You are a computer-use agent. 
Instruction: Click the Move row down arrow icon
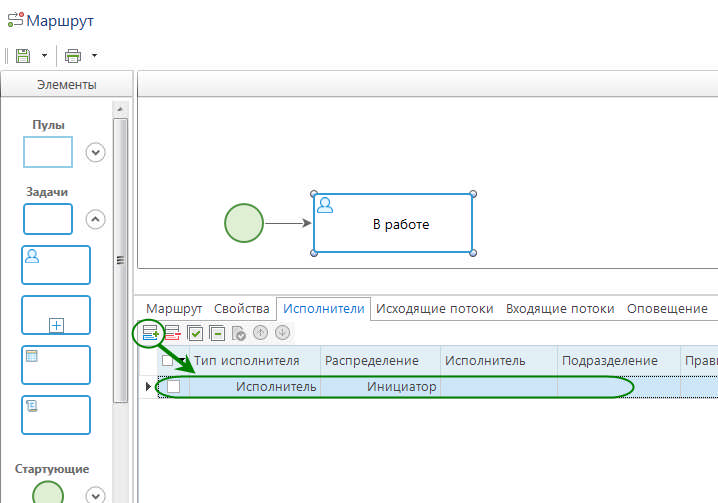click(x=282, y=333)
